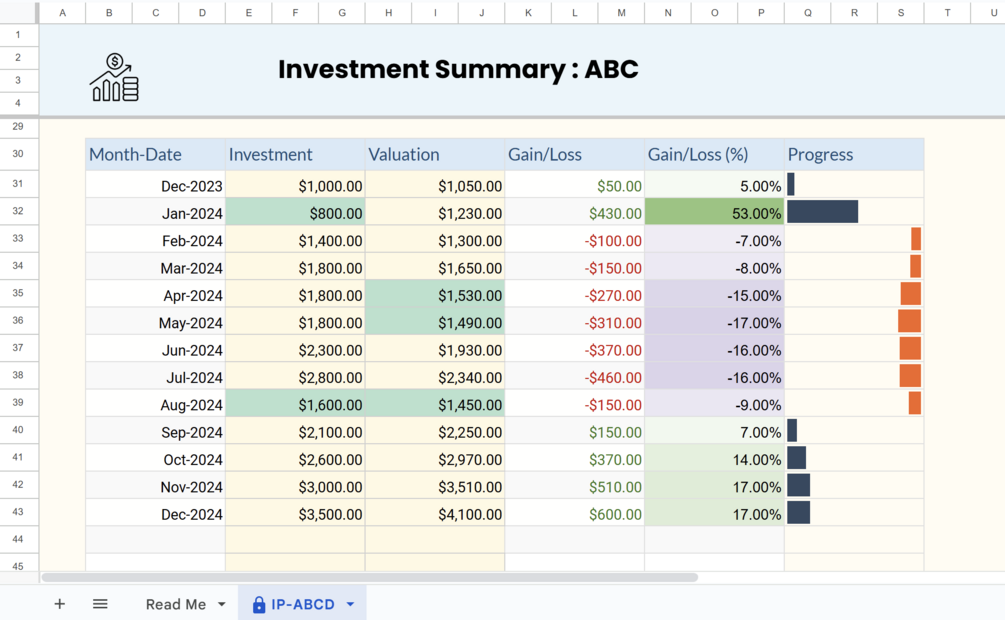Image resolution: width=1005 pixels, height=620 pixels.
Task: Click the green 53.00% gain cell
Action: [714, 212]
